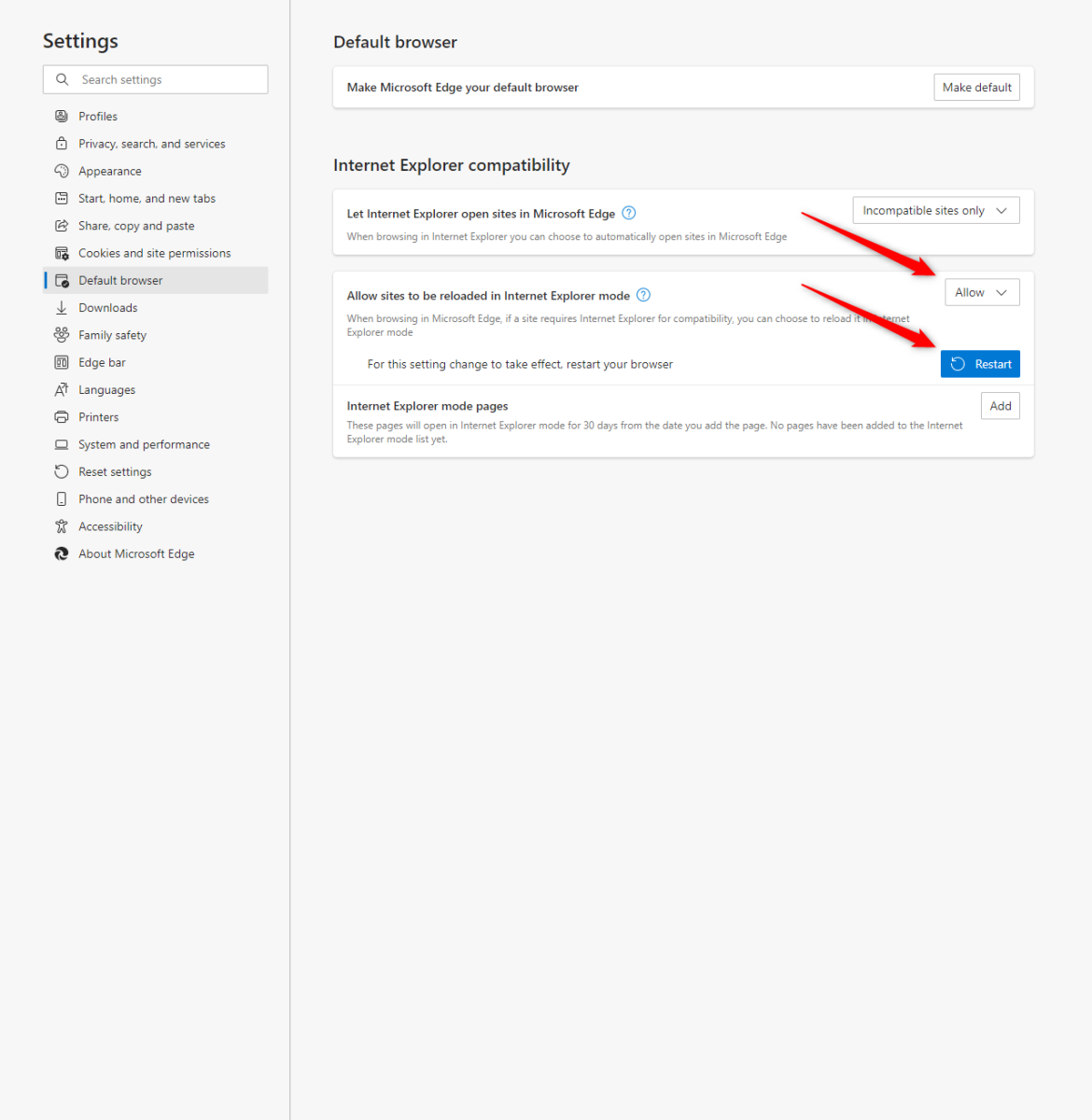Select System and performance in sidebar
1092x1120 pixels.
click(x=144, y=444)
